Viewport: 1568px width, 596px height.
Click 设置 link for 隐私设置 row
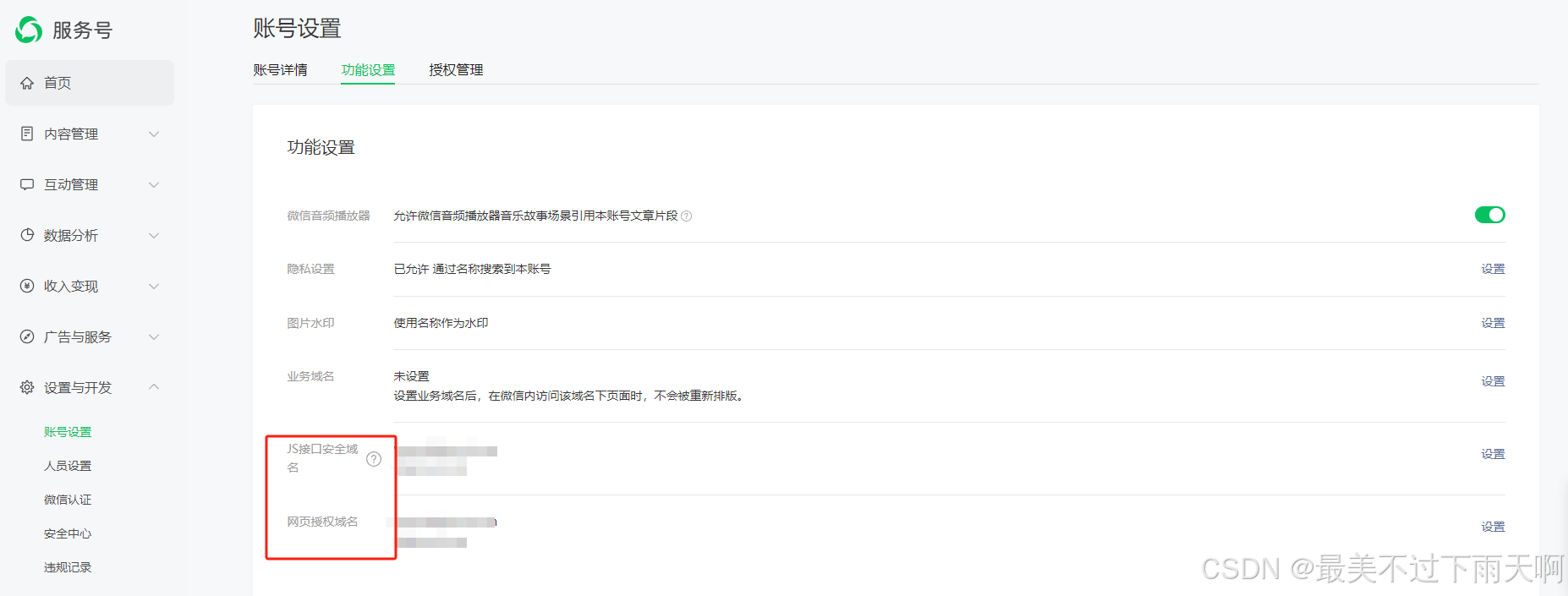(1493, 269)
